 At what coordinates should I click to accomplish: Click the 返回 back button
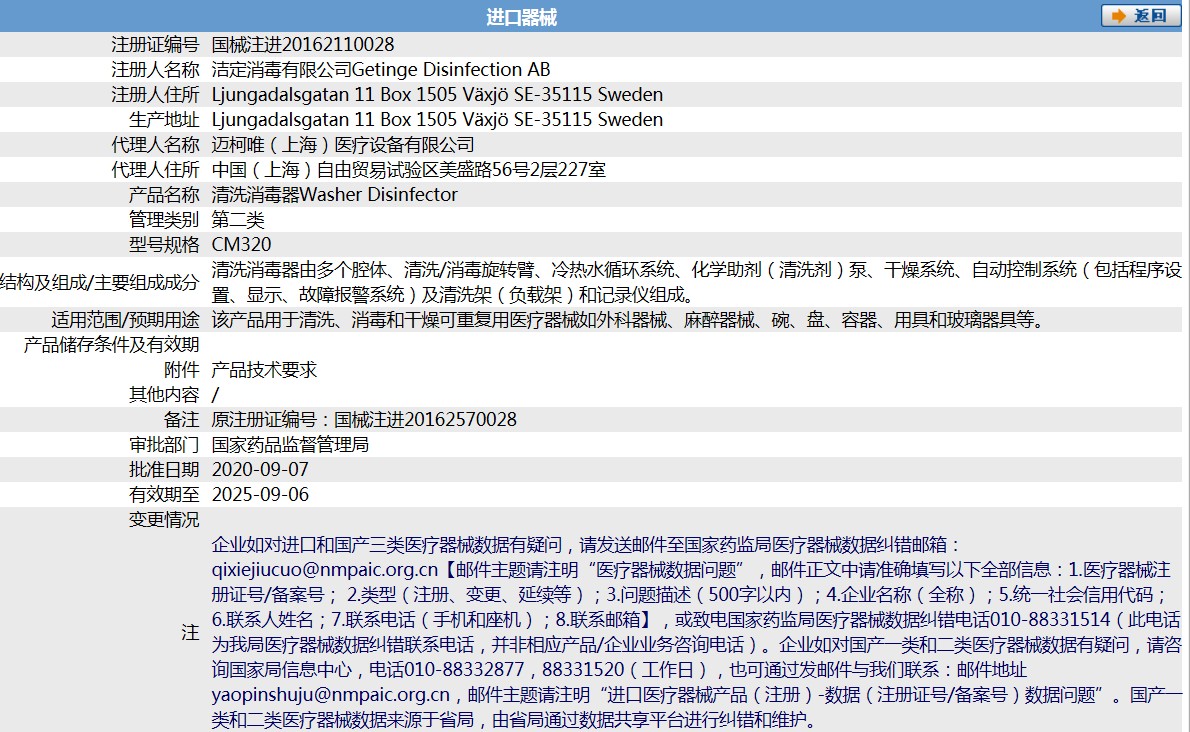point(1141,16)
